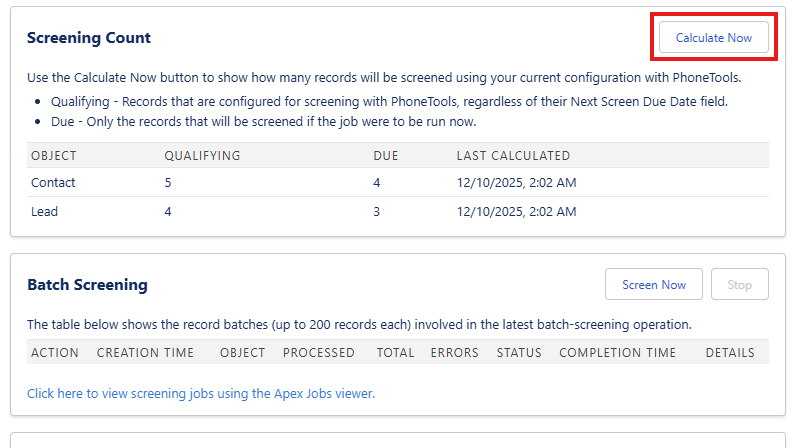Select the Lead object row label
The height and width of the screenshot is (448, 797).
pos(45,212)
